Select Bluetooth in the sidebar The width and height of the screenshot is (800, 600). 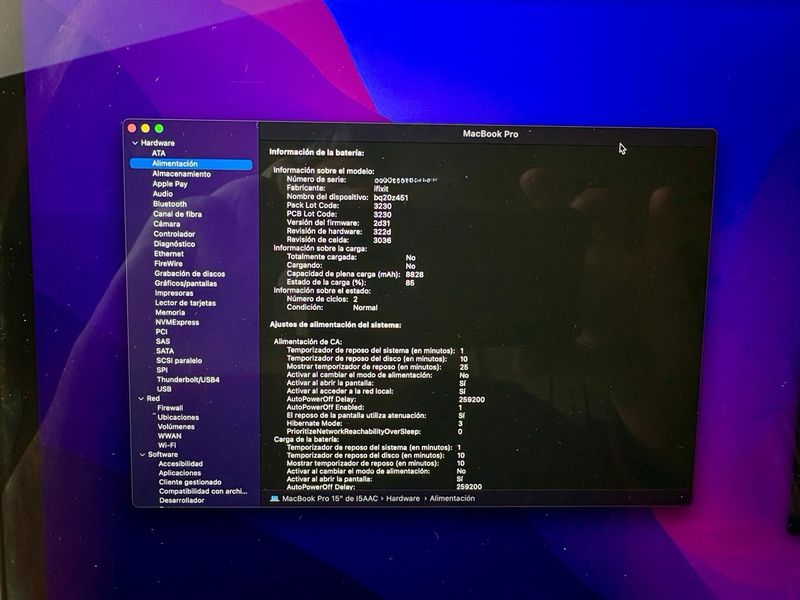point(170,204)
